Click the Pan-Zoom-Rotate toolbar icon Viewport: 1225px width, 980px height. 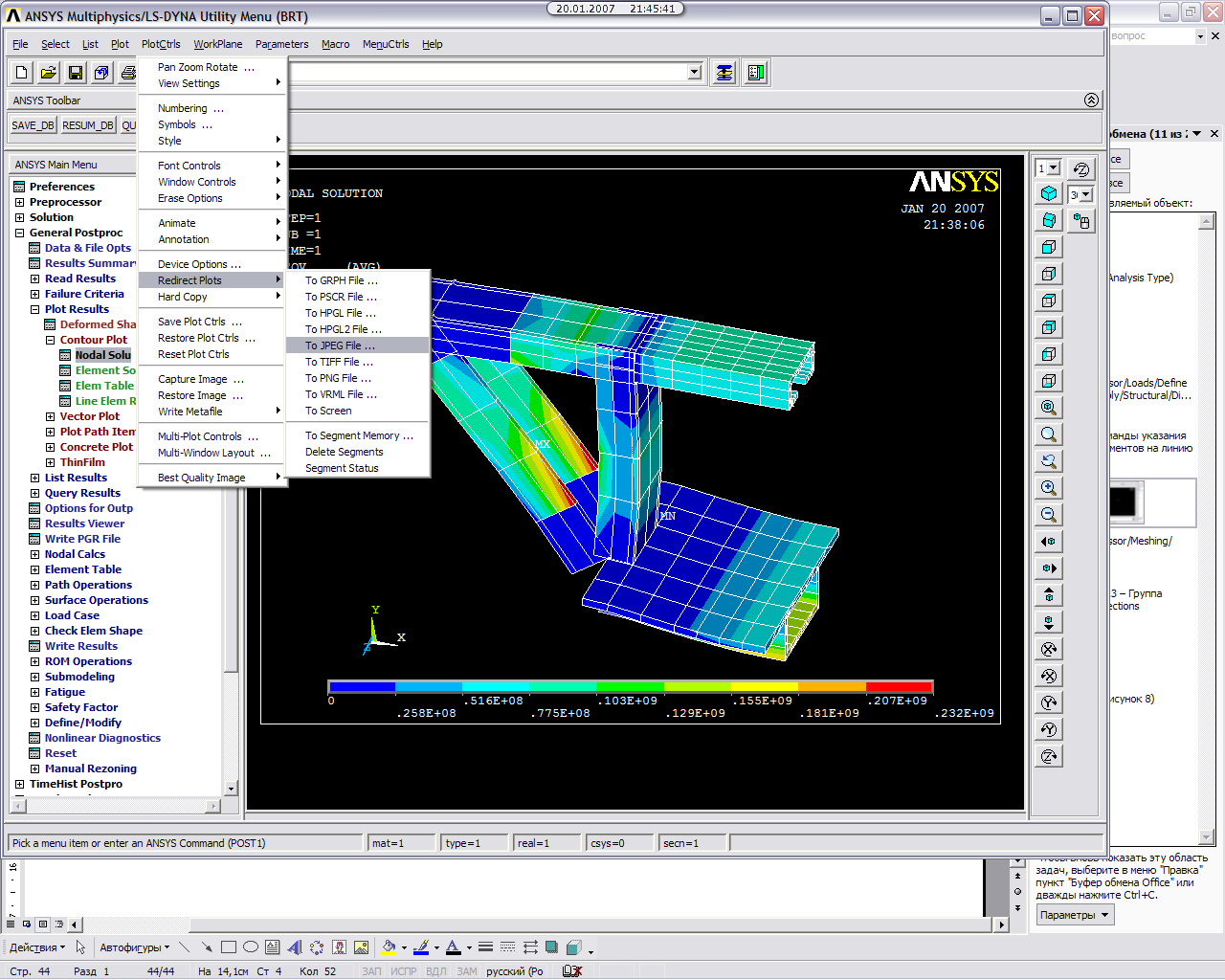(102, 72)
